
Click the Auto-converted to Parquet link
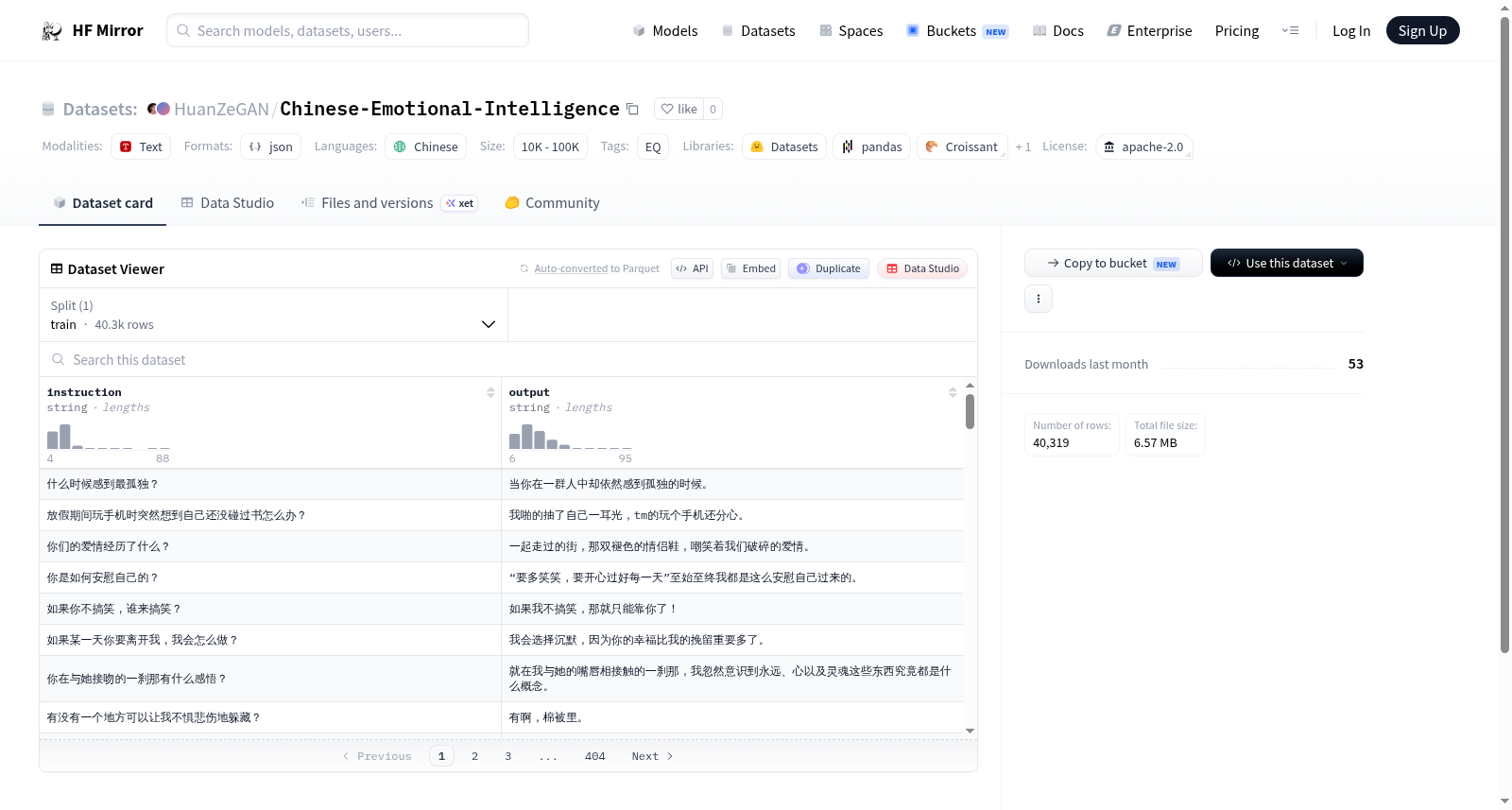coord(596,268)
